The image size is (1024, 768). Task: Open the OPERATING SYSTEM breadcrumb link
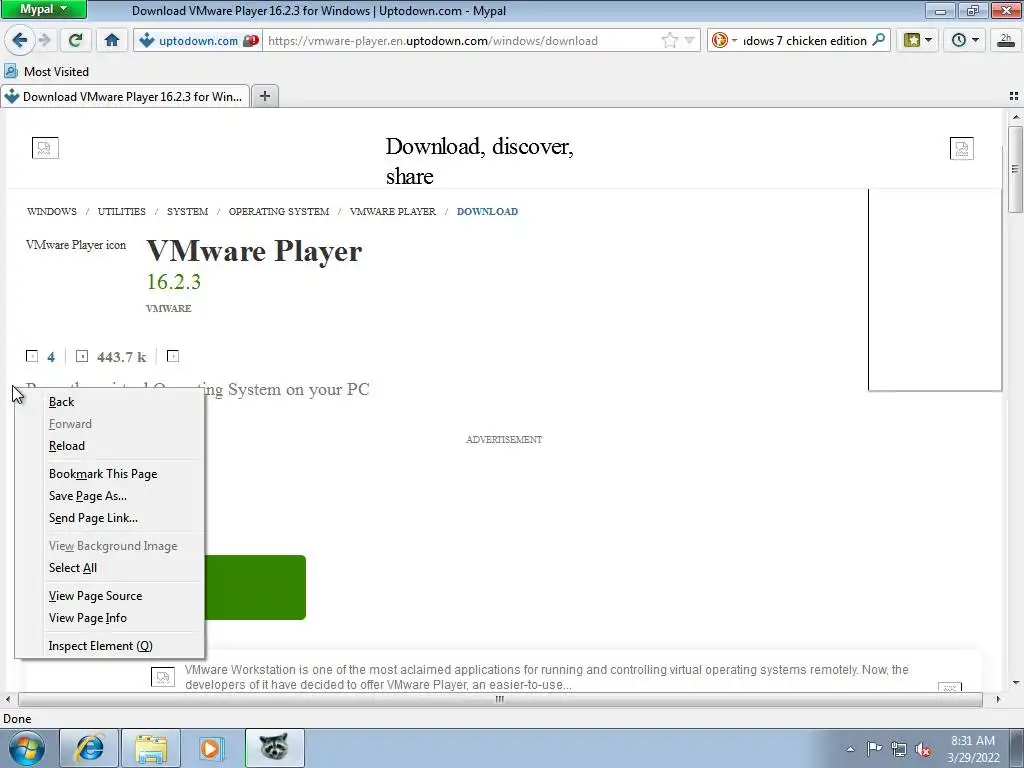click(279, 212)
